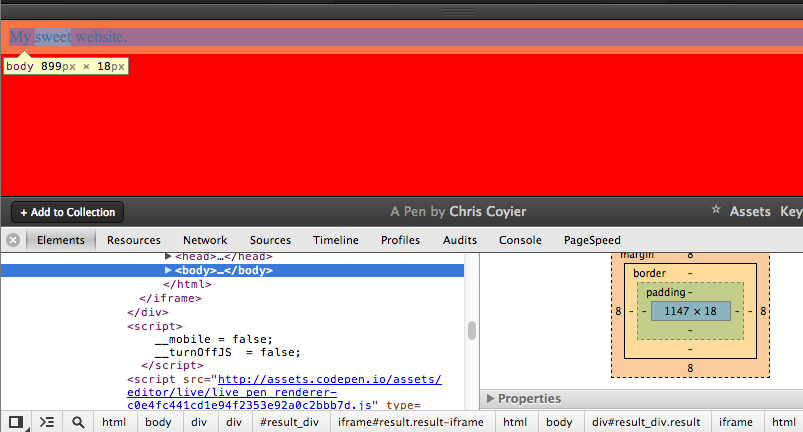Click the __turnOffJS = false; line
The height and width of the screenshot is (432, 803).
point(227,352)
